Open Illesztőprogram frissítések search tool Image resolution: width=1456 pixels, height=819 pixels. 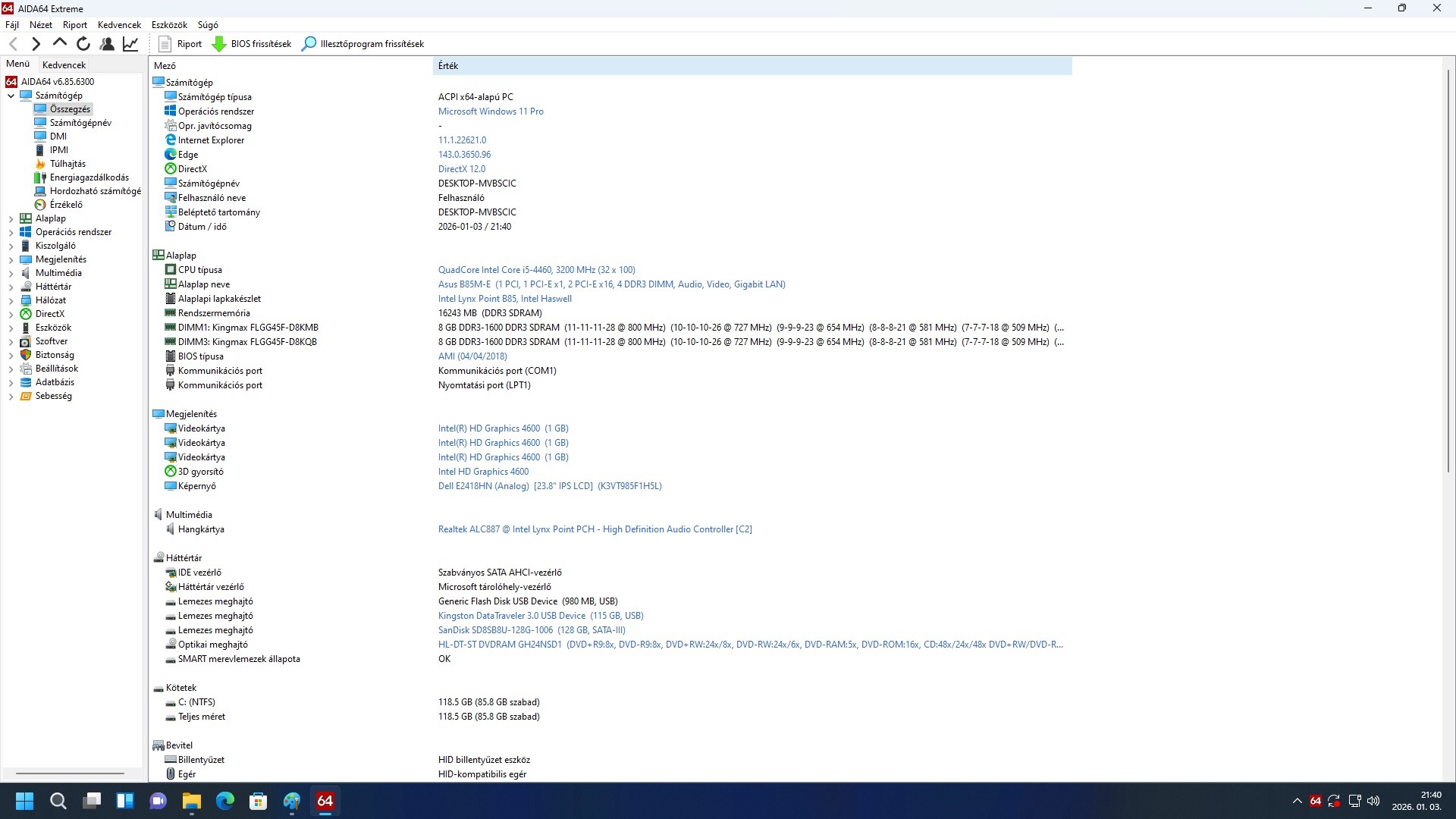(x=362, y=44)
